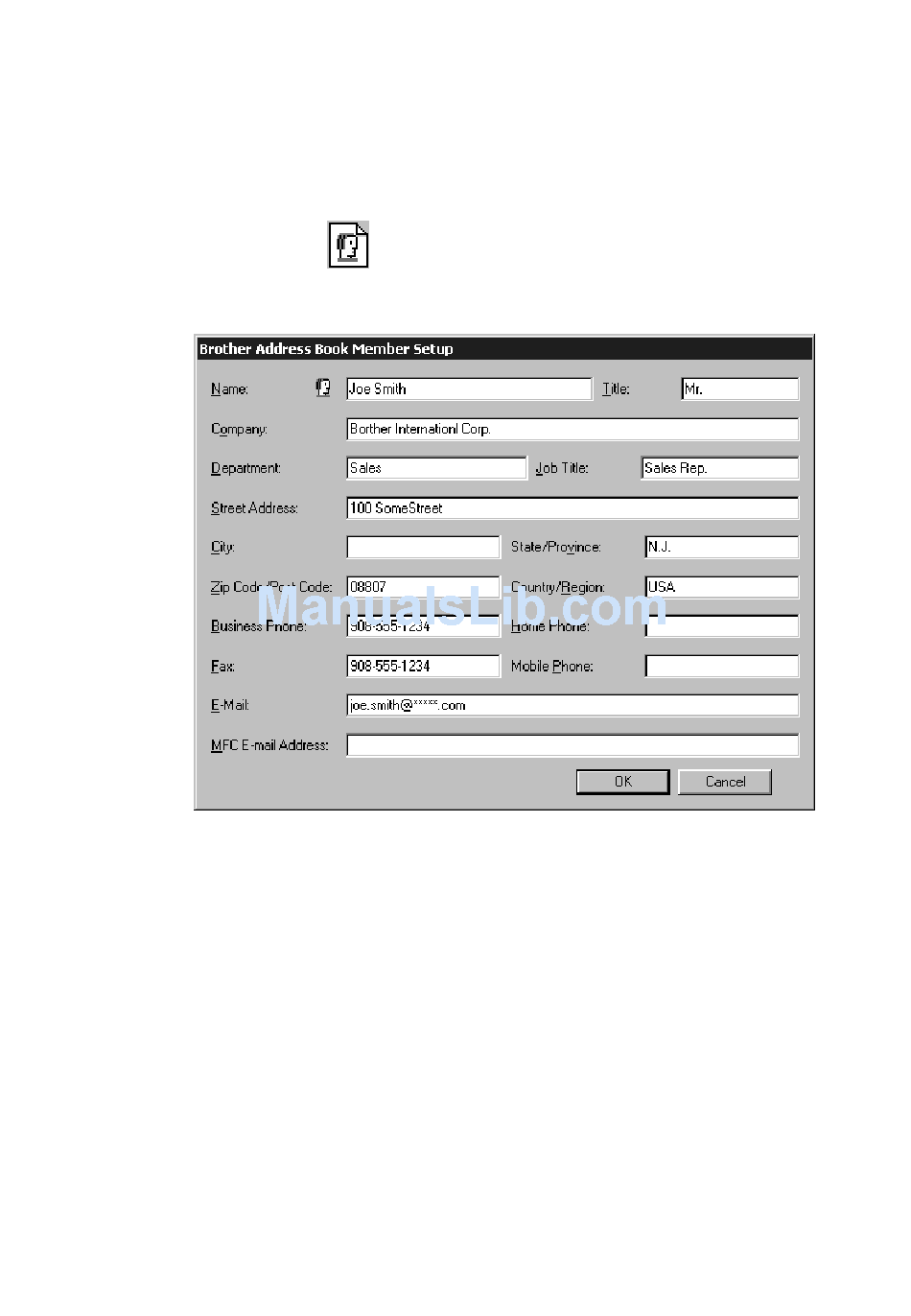
Task: Click the empty Home Phone field
Action: [x=721, y=626]
